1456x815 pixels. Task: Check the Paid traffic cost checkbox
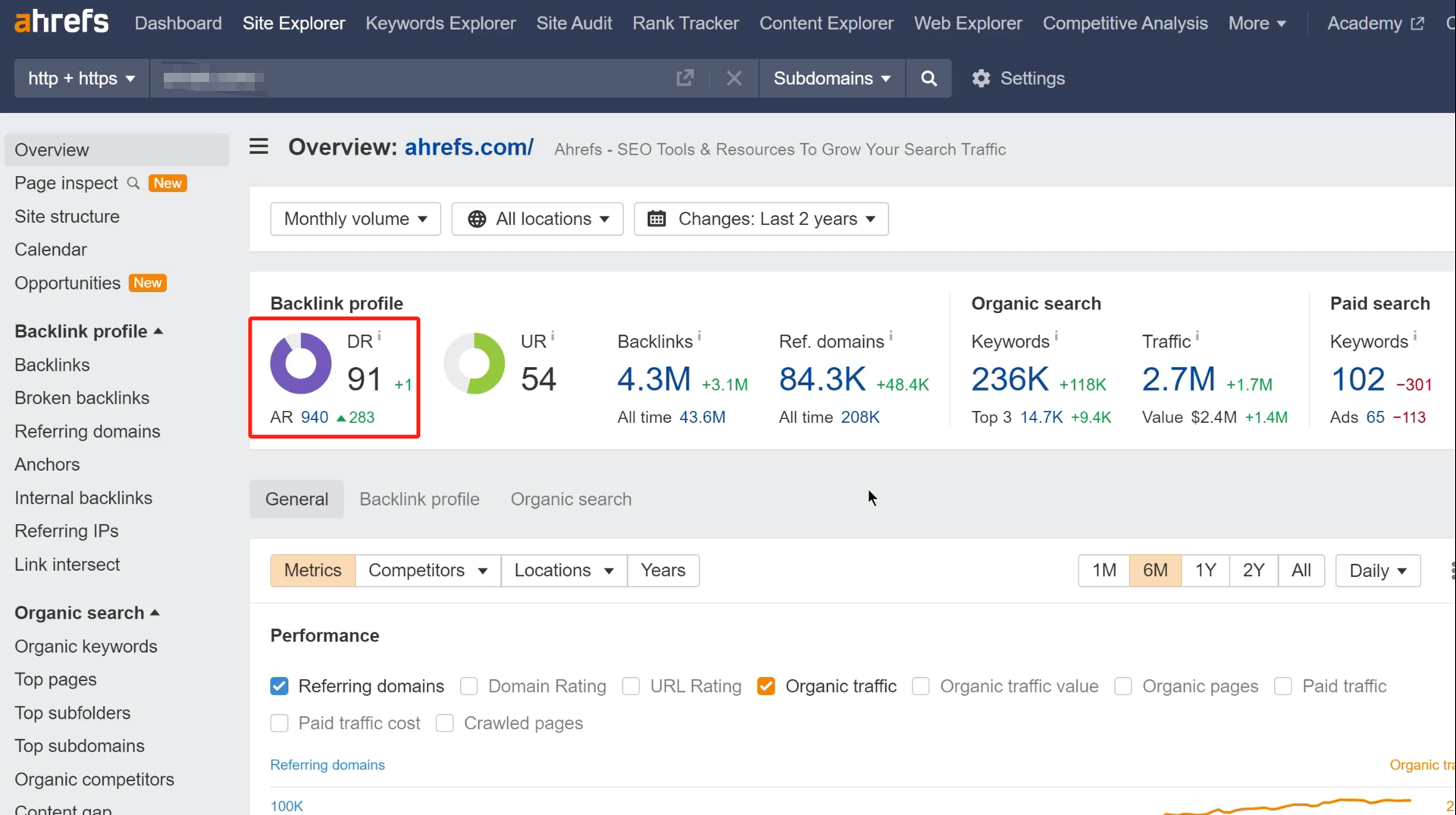[279, 723]
